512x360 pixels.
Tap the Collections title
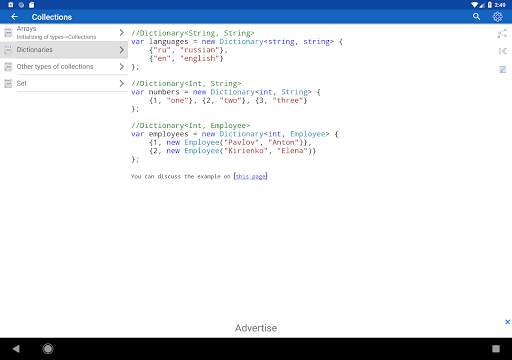coord(52,17)
